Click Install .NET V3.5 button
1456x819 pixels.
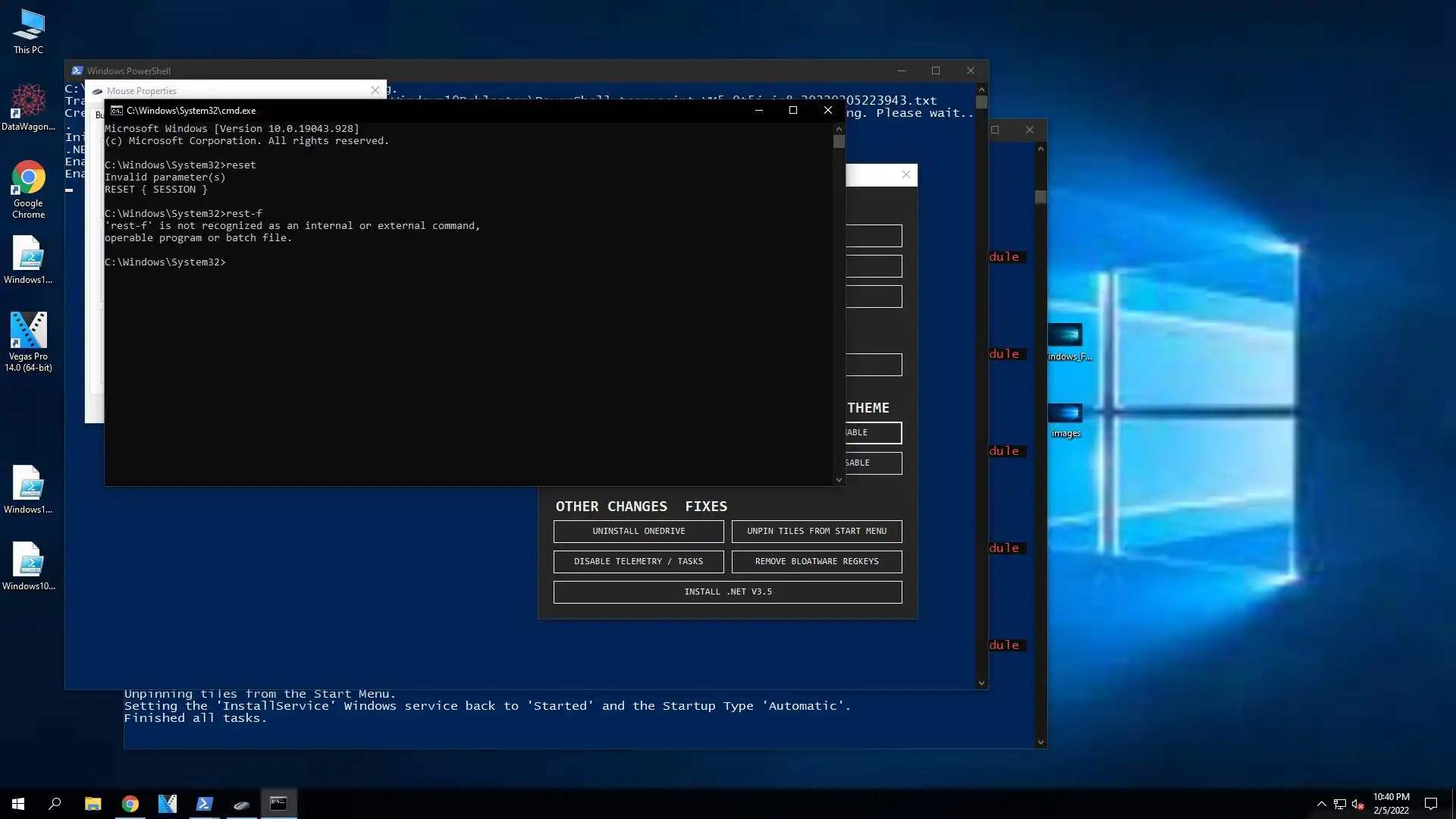[727, 591]
